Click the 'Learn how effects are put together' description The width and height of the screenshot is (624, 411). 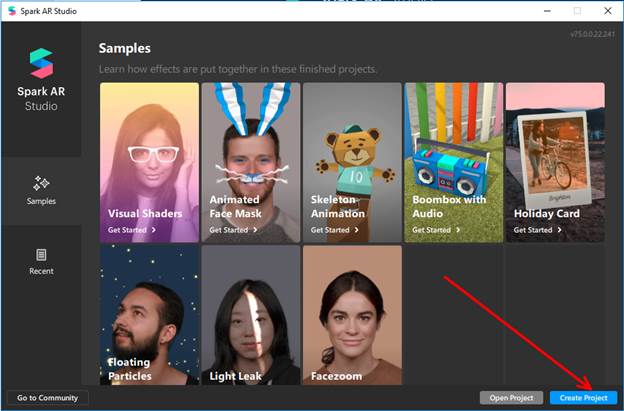coord(238,69)
